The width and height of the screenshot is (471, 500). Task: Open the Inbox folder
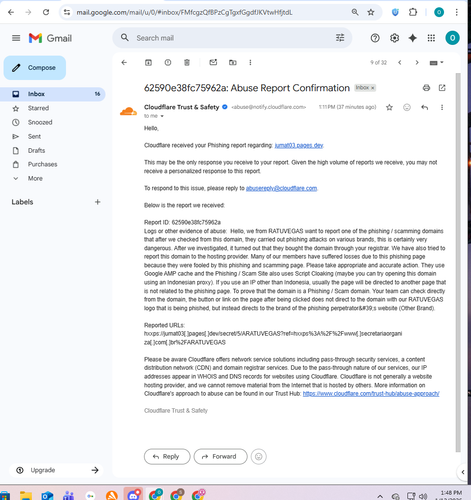tap(53, 94)
